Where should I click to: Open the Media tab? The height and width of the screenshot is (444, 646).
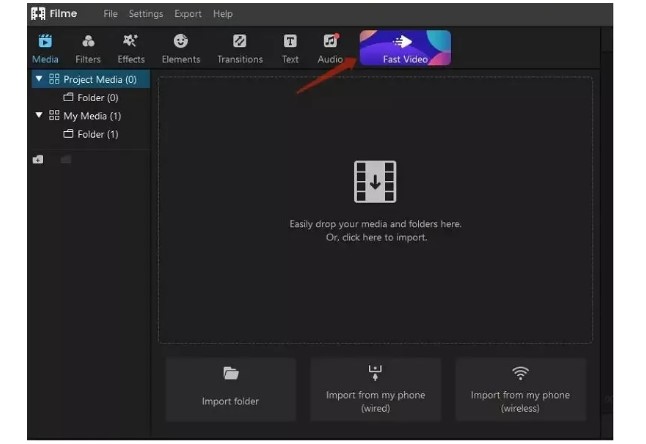click(45, 49)
